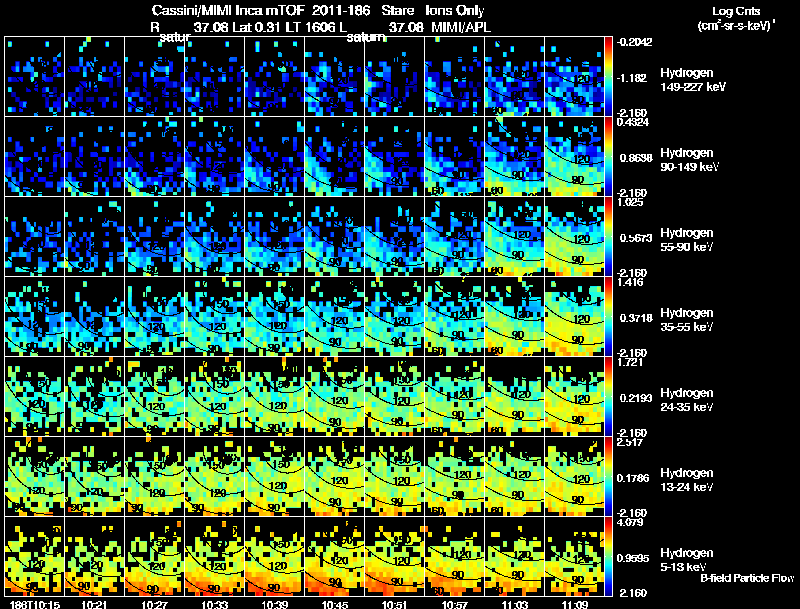Click the '0.4324' colorbar value

(x=633, y=122)
